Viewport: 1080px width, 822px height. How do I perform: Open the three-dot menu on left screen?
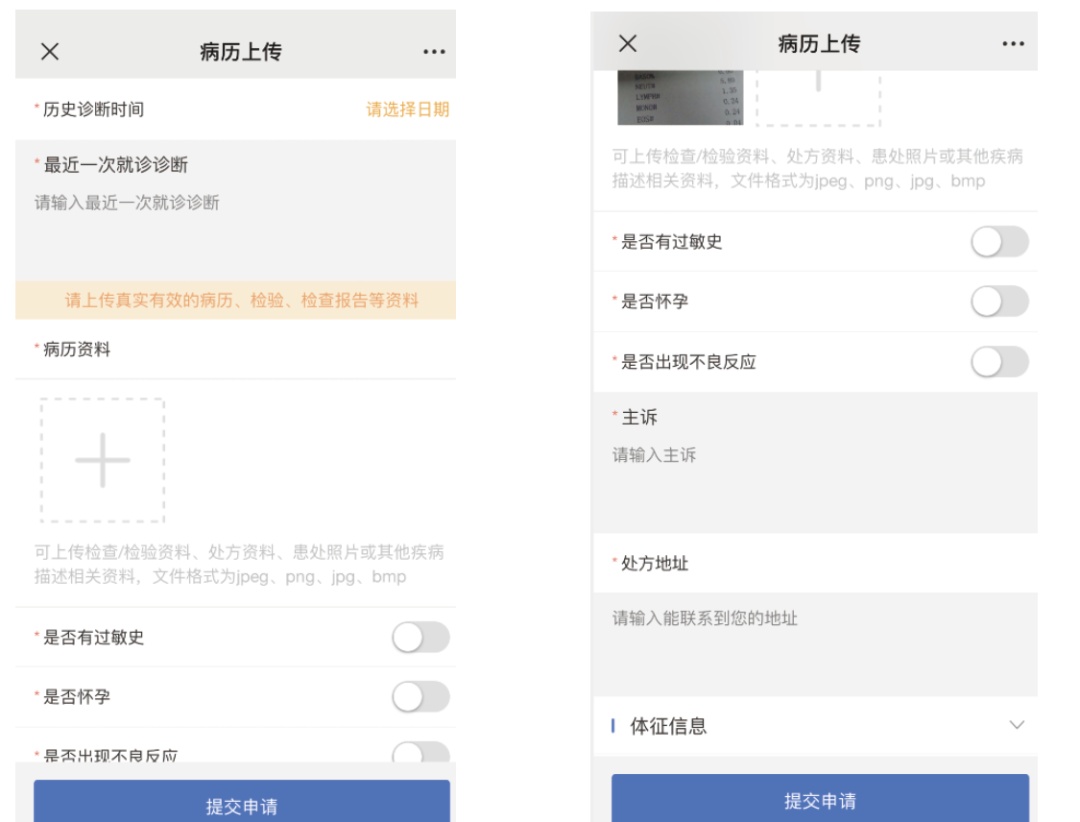click(433, 53)
